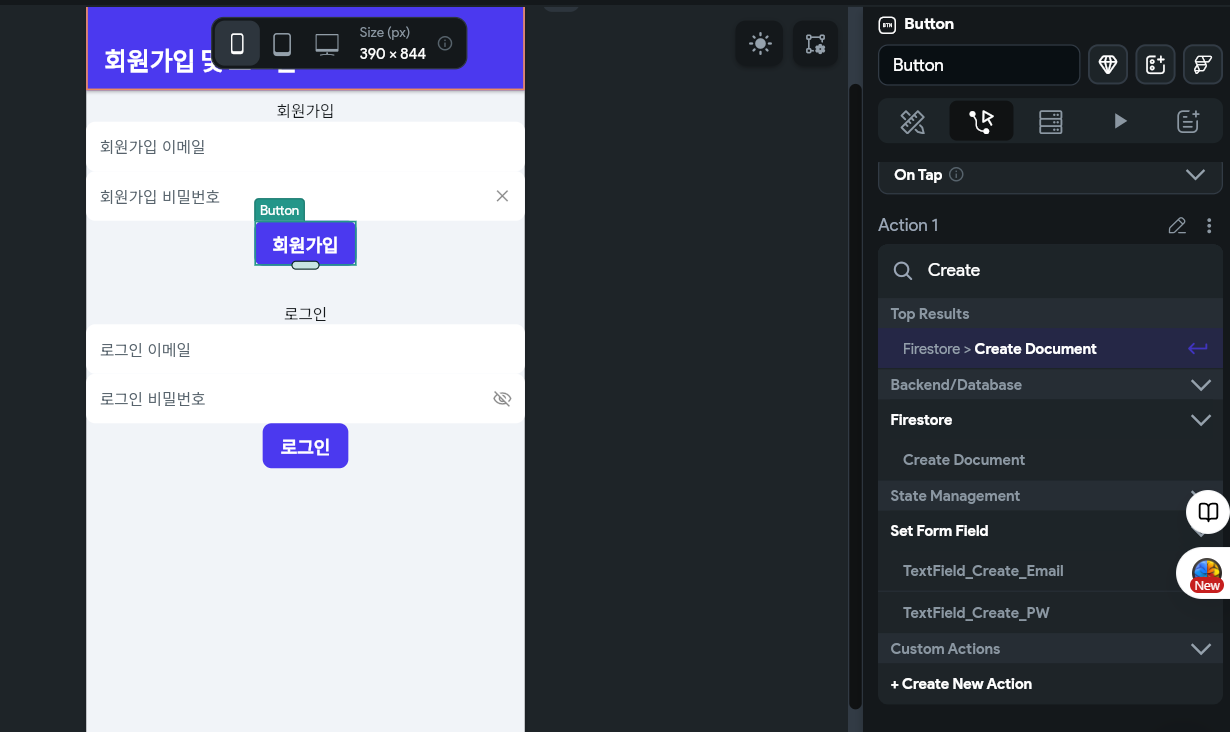Open the floating book documentation icon
This screenshot has width=1230, height=732.
coord(1208,513)
